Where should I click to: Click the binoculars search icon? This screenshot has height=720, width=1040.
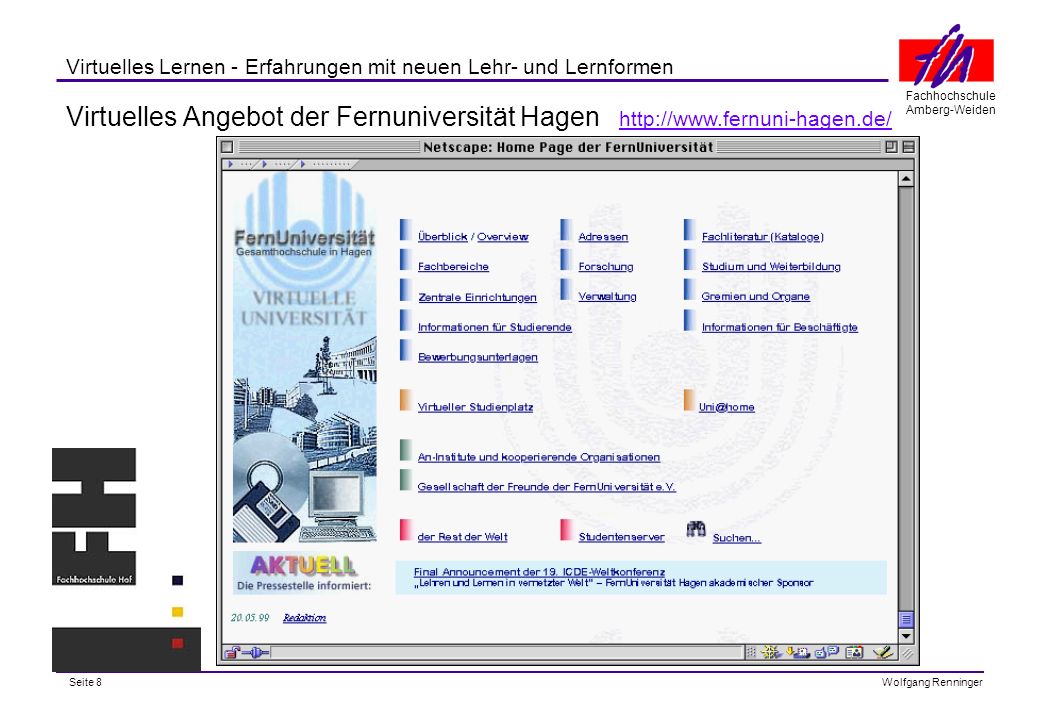click(x=696, y=529)
